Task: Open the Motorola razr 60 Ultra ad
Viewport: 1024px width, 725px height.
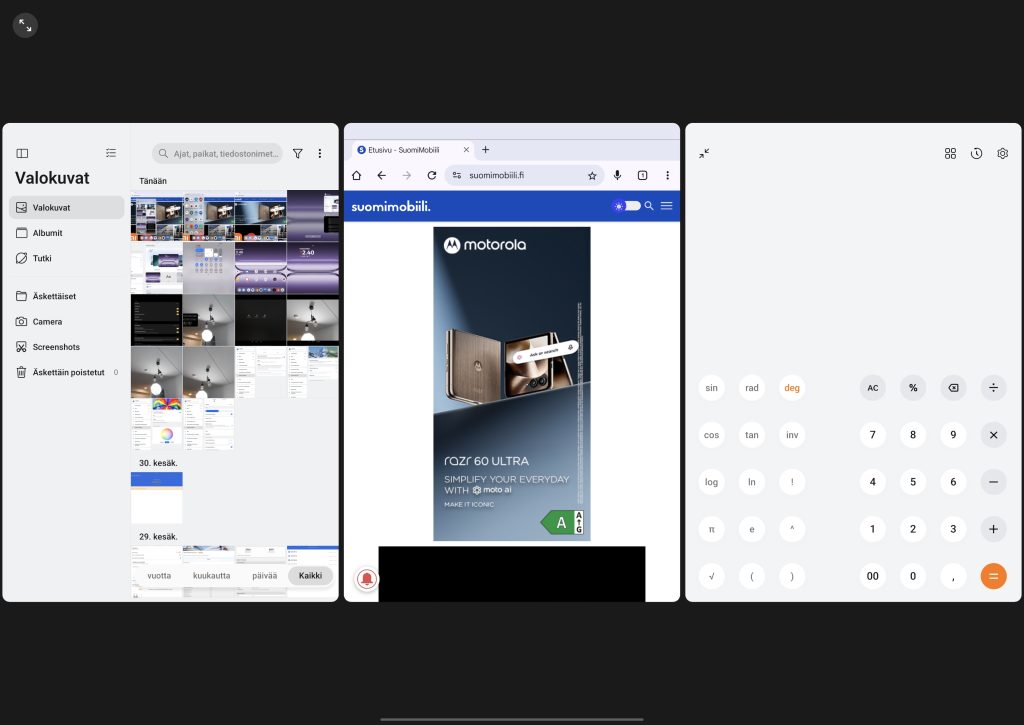Action: click(x=512, y=384)
